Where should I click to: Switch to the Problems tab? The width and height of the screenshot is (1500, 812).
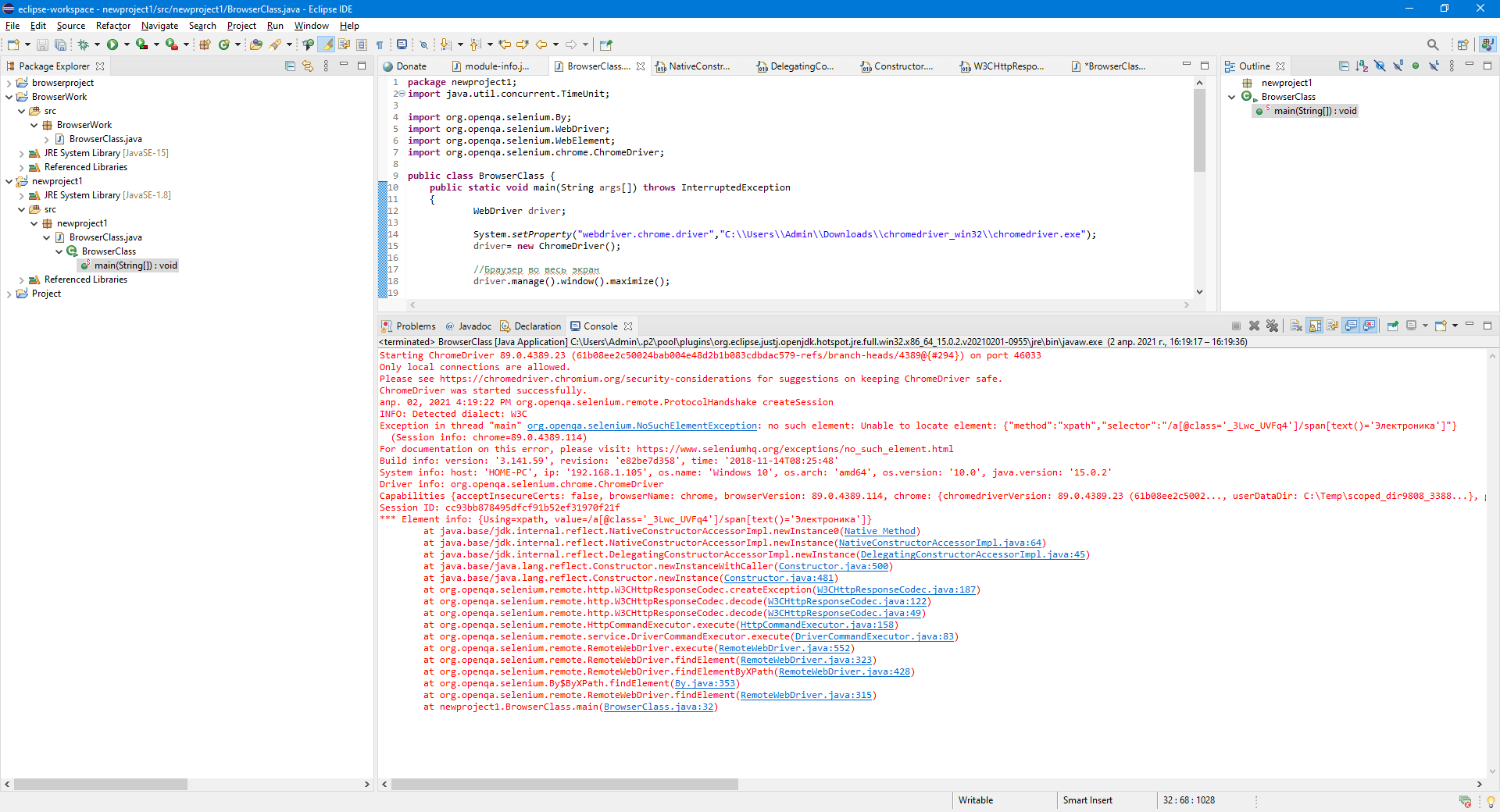click(x=408, y=326)
